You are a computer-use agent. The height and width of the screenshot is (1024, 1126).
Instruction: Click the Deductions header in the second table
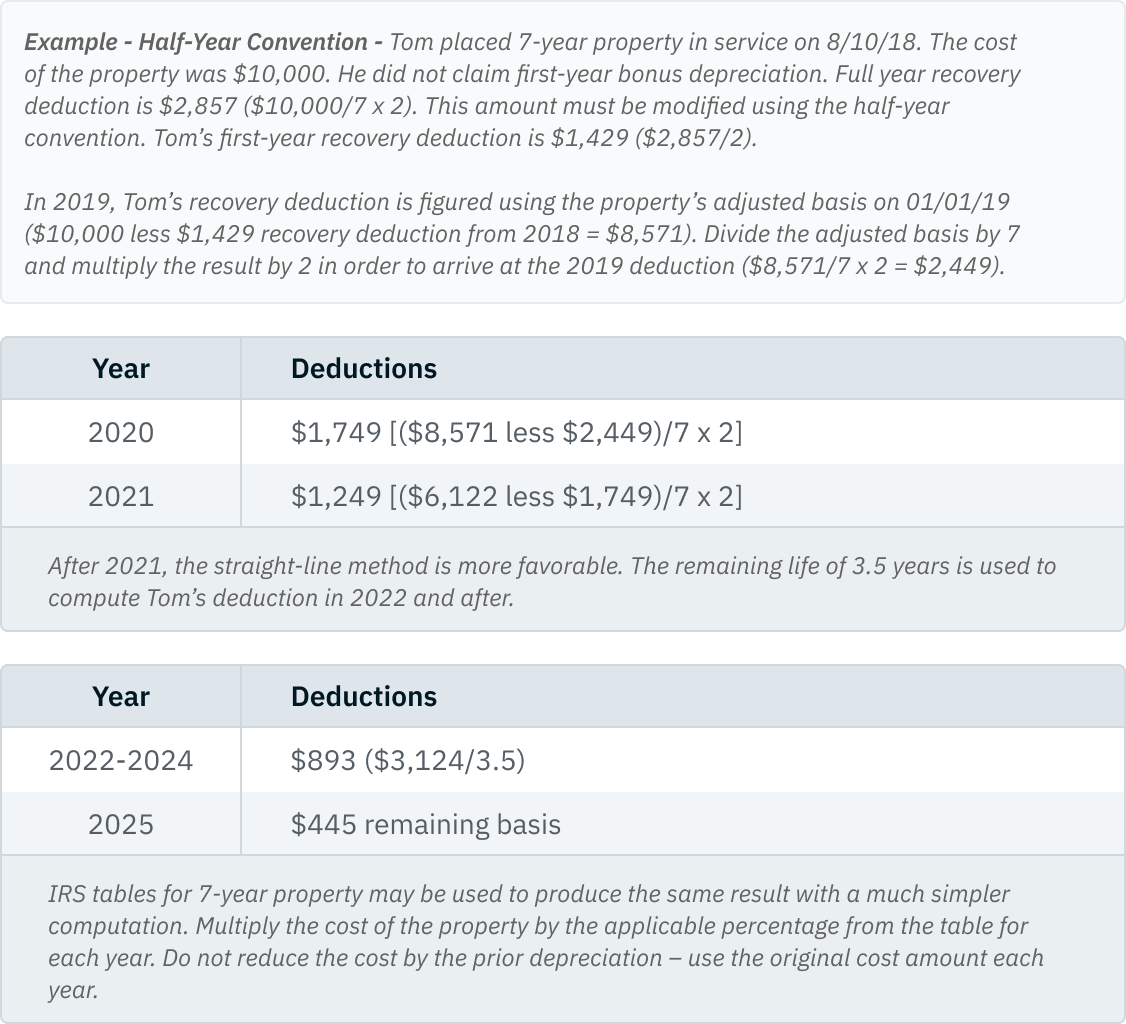[364, 697]
